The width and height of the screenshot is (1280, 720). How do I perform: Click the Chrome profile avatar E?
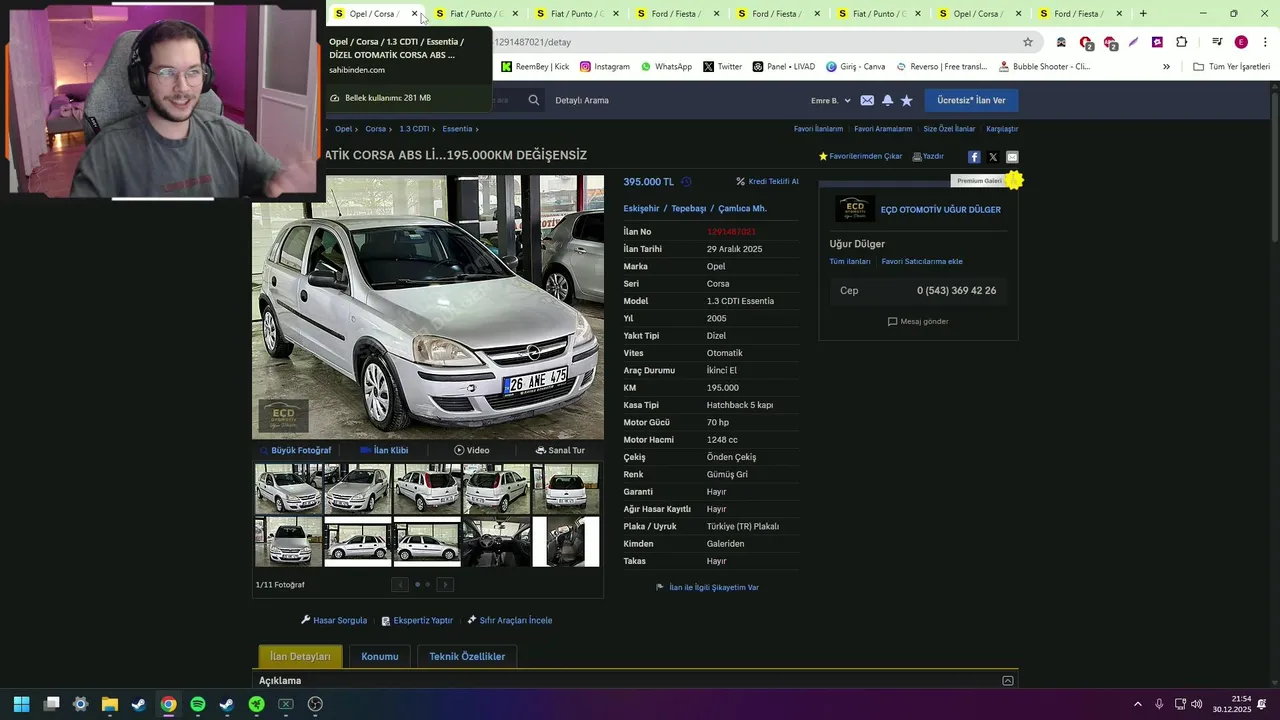point(1241,42)
